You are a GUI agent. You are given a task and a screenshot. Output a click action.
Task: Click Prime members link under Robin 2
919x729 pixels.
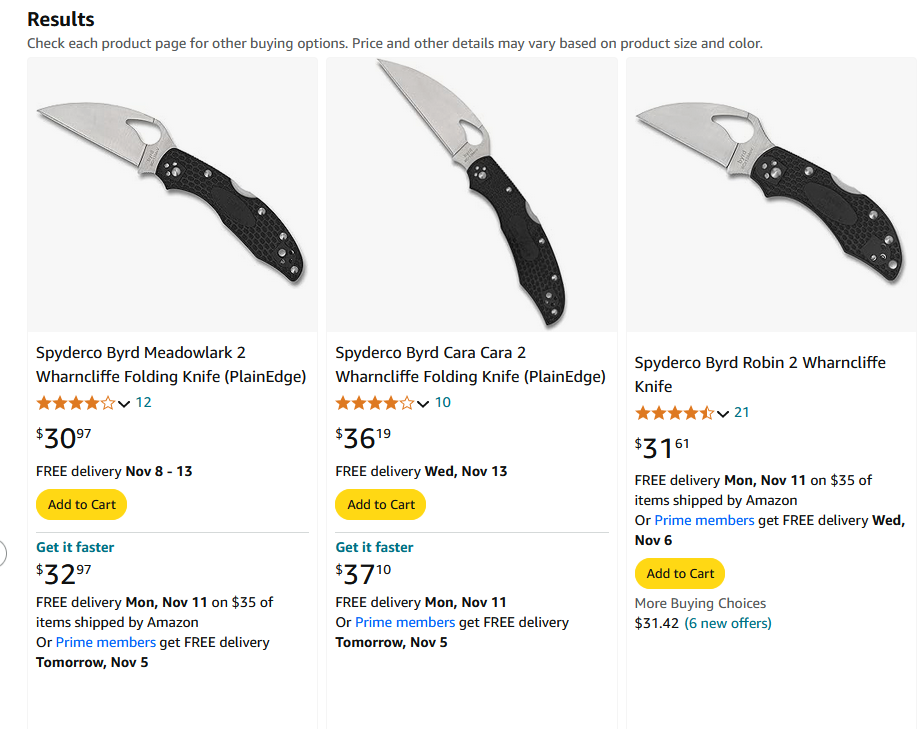[704, 520]
